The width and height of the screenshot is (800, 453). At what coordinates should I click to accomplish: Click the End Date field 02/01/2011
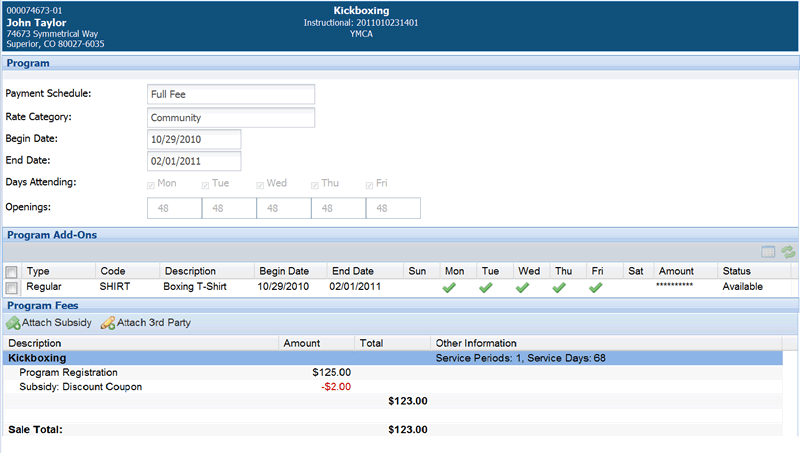coord(194,161)
